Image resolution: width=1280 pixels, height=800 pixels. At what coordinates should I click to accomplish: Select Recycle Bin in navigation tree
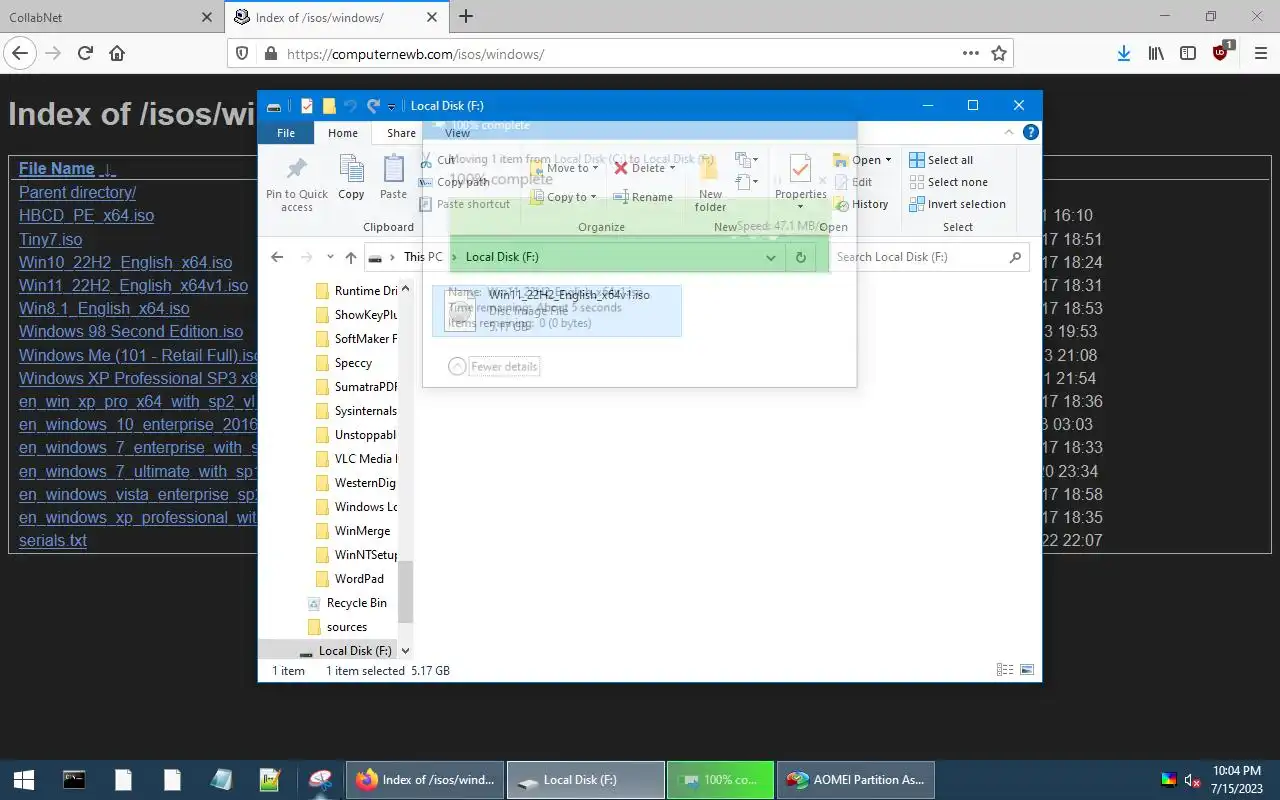(x=346, y=603)
